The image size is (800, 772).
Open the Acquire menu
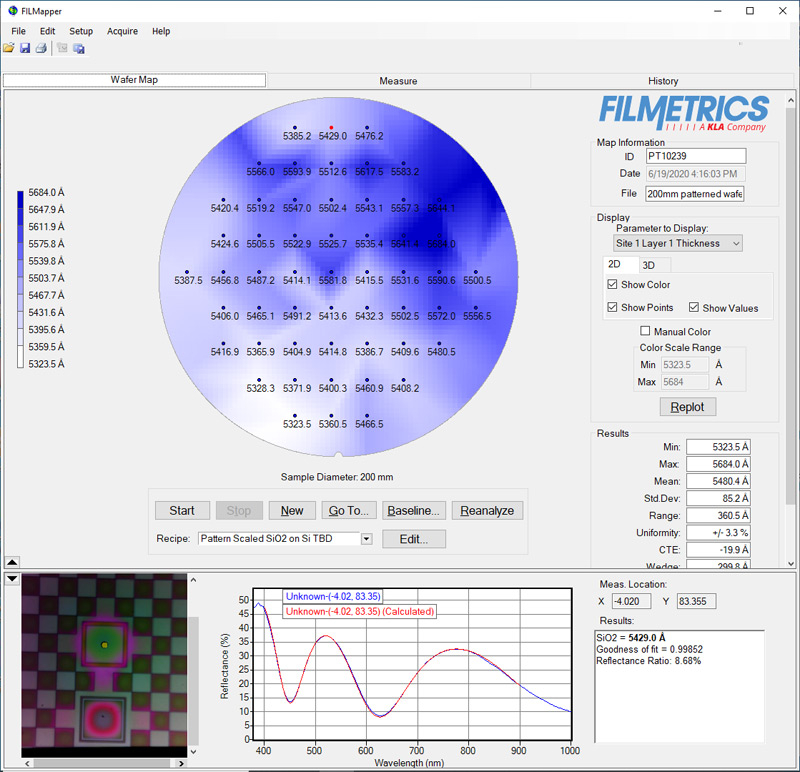pos(122,31)
